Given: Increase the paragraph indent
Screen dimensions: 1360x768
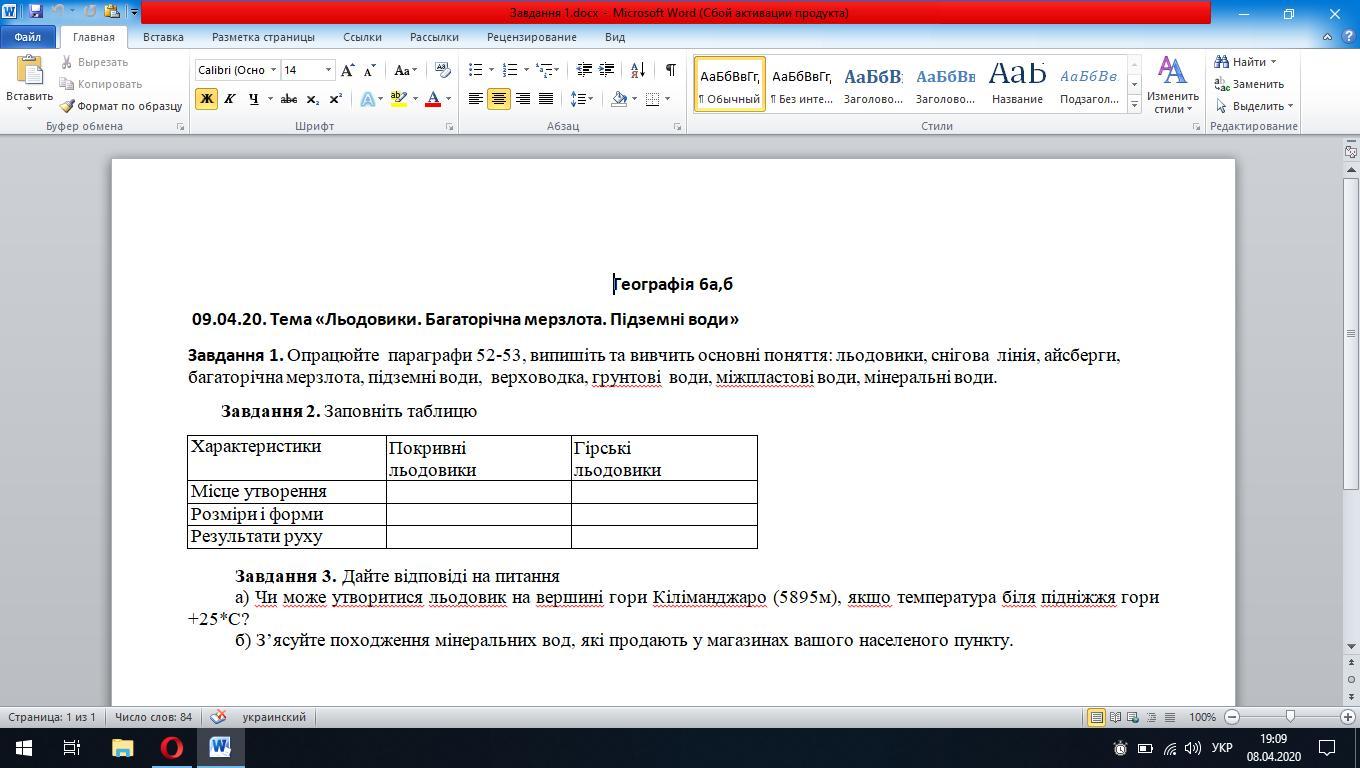Looking at the screenshot, I should tap(606, 70).
